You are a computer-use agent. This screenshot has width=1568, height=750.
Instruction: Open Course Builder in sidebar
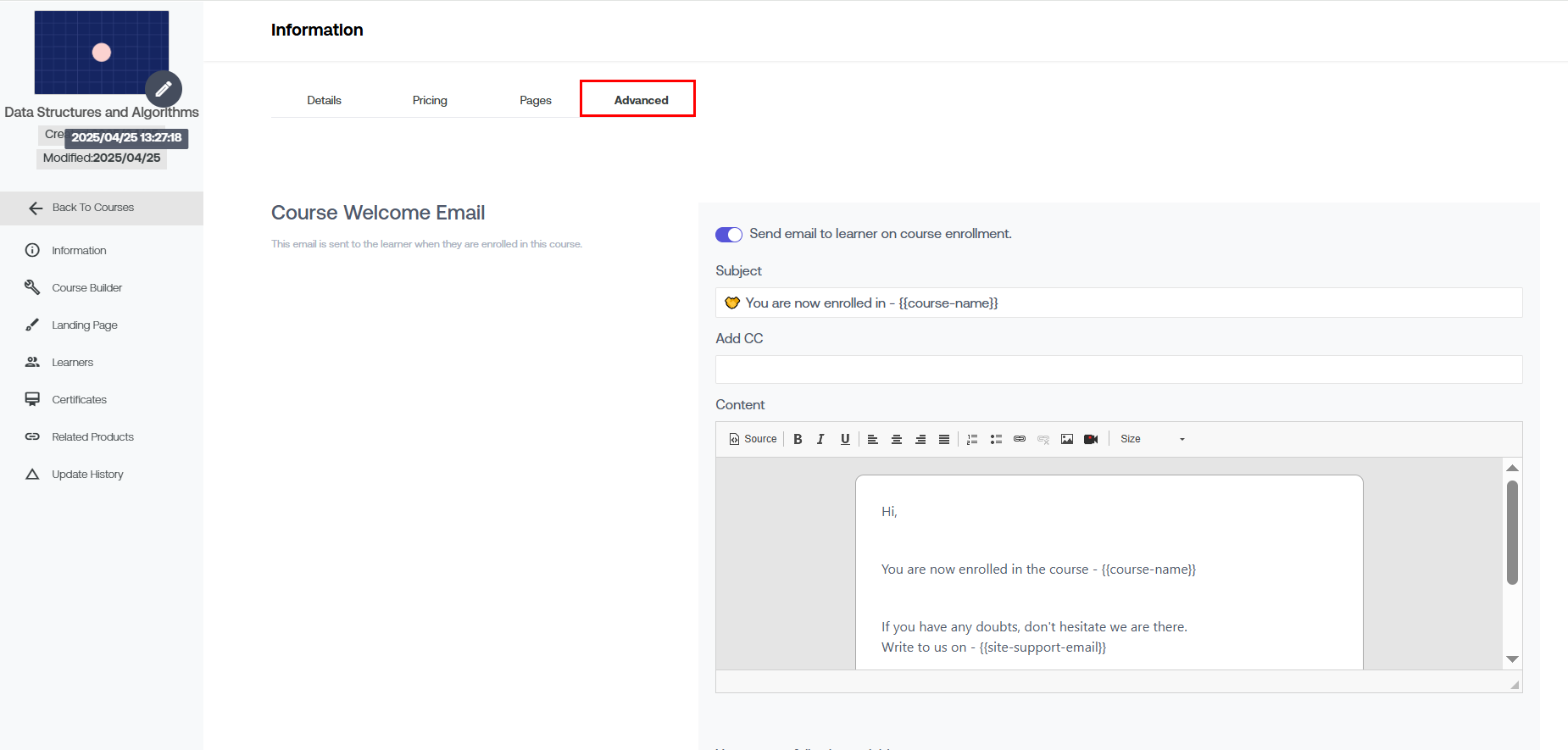click(x=86, y=288)
